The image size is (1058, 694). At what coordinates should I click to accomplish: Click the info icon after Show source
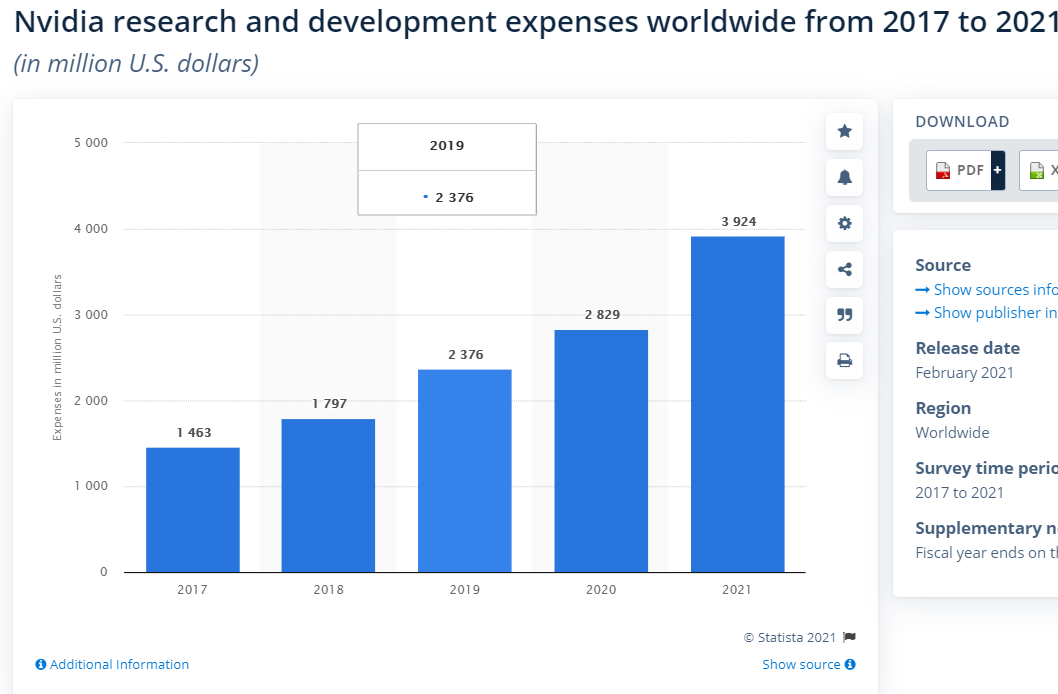click(850, 664)
